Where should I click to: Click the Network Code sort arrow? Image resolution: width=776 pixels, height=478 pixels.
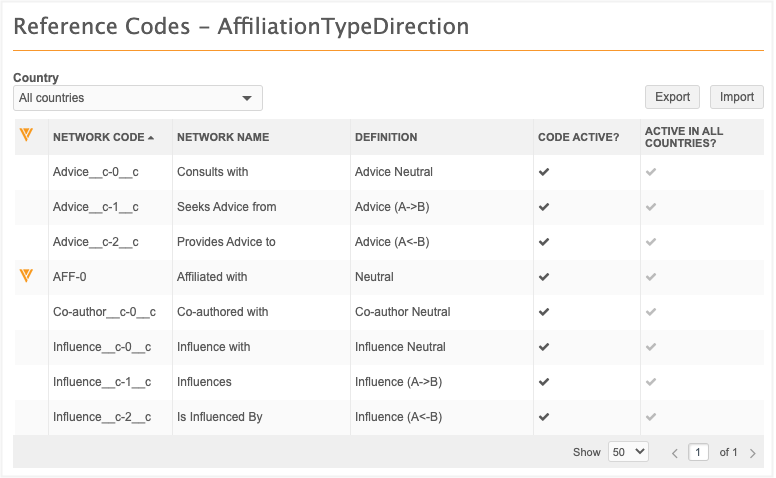click(151, 138)
